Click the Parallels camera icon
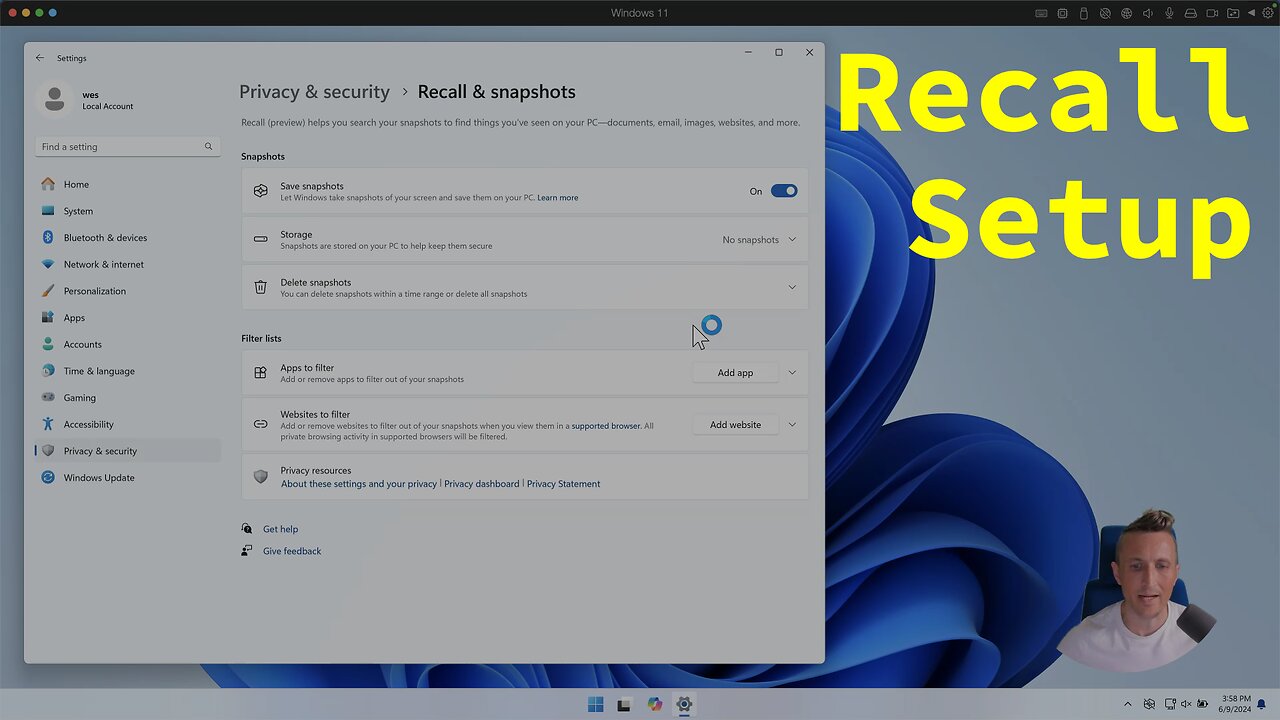The width and height of the screenshot is (1280, 720). tap(1212, 13)
